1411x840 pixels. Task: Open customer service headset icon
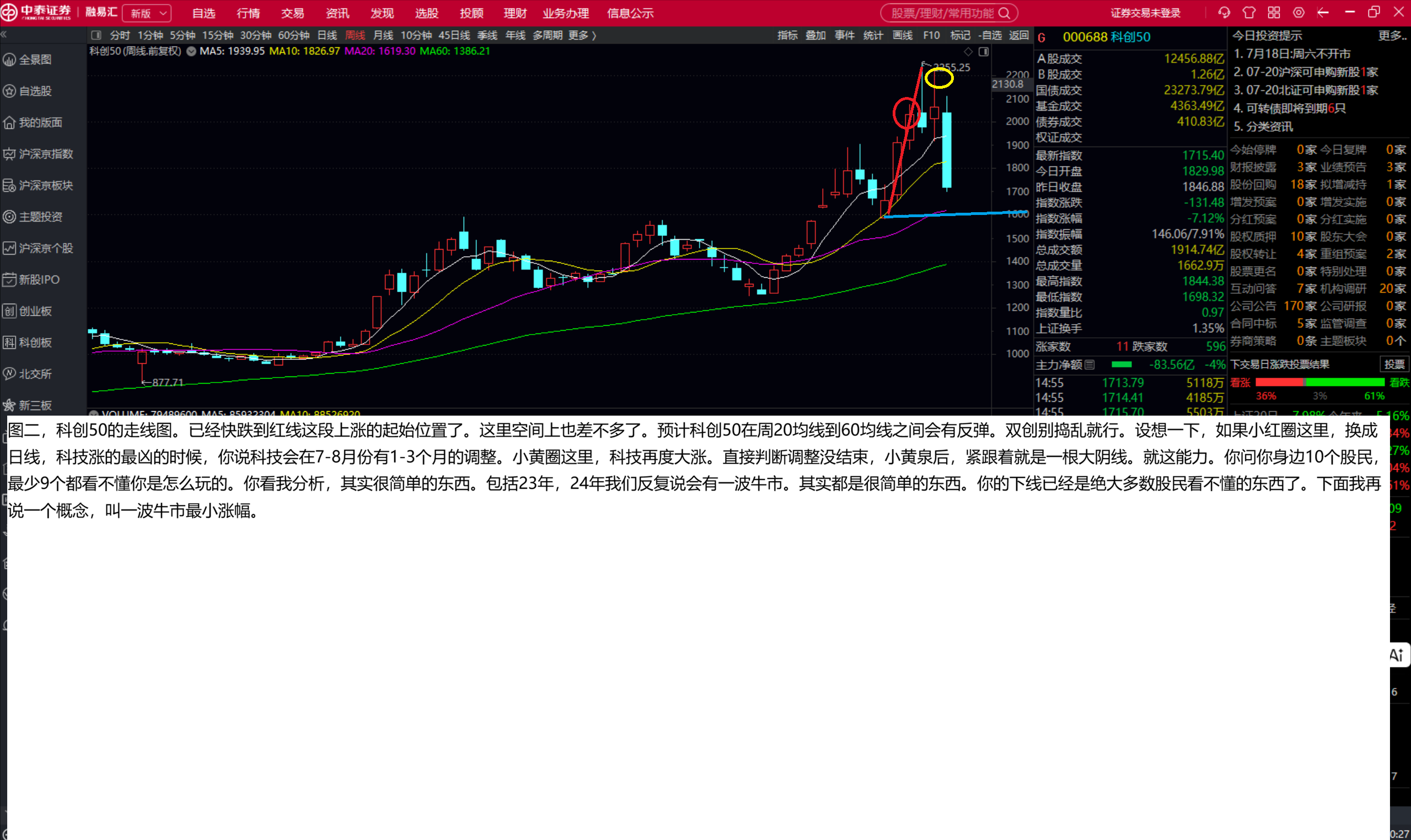pos(1225,13)
